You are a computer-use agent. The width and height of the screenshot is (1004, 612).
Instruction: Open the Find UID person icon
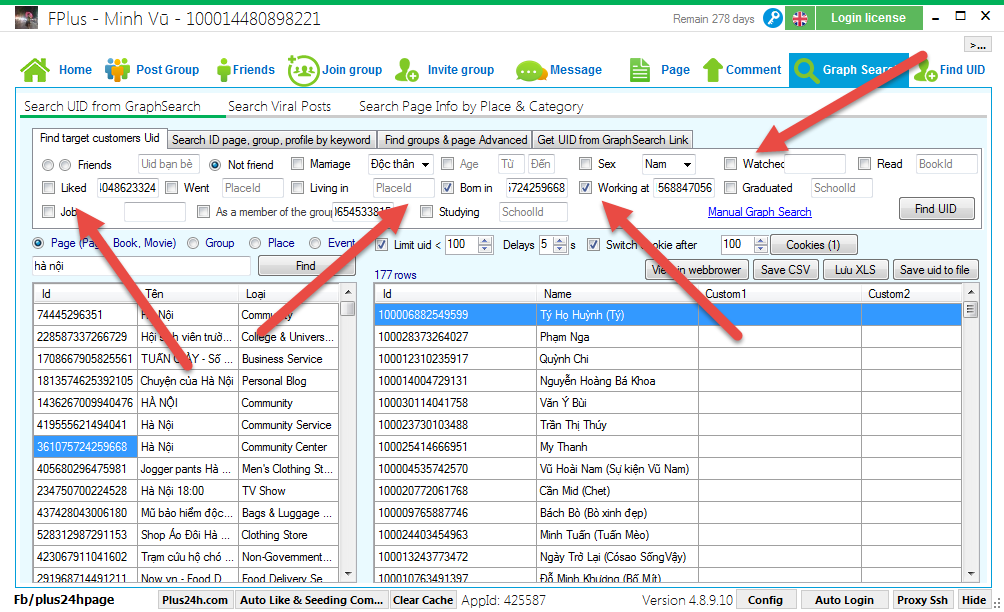point(926,70)
